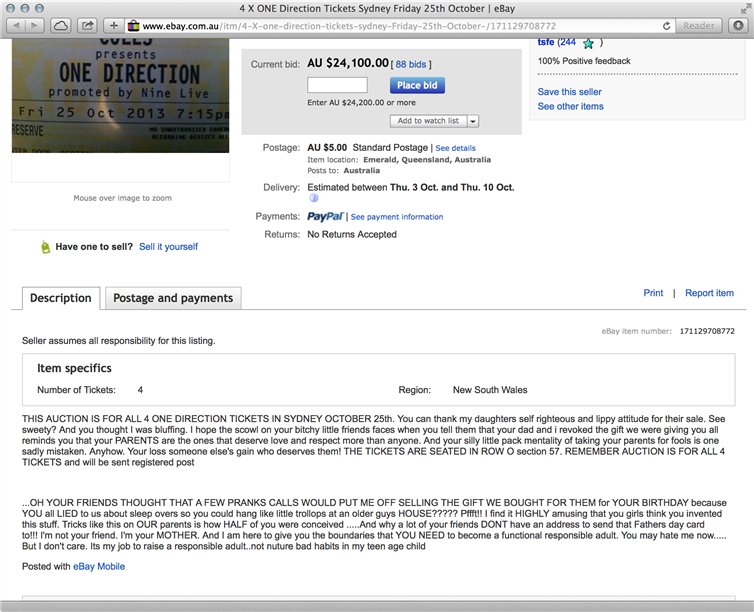Click the Reader button in address bar

click(698, 26)
